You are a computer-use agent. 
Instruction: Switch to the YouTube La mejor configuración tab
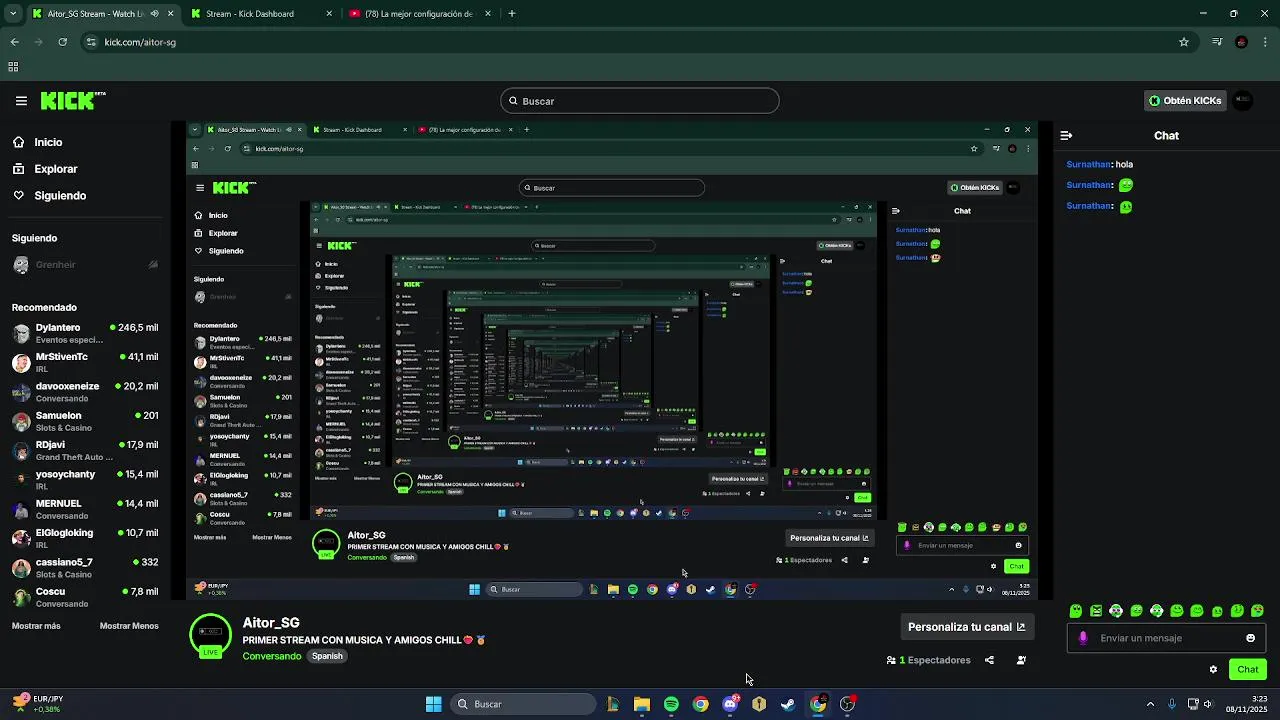click(418, 14)
